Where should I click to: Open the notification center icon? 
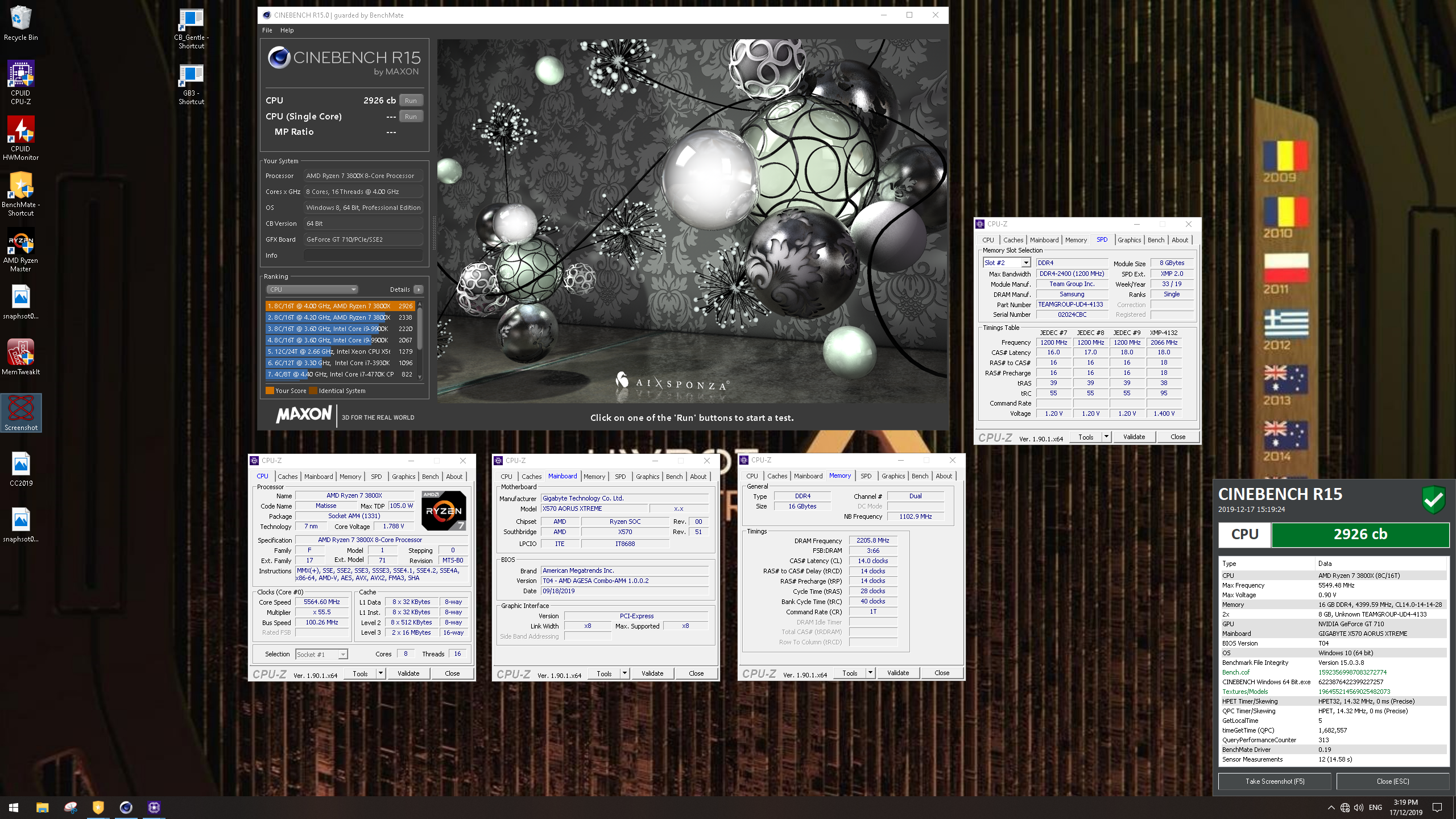pos(1437,808)
